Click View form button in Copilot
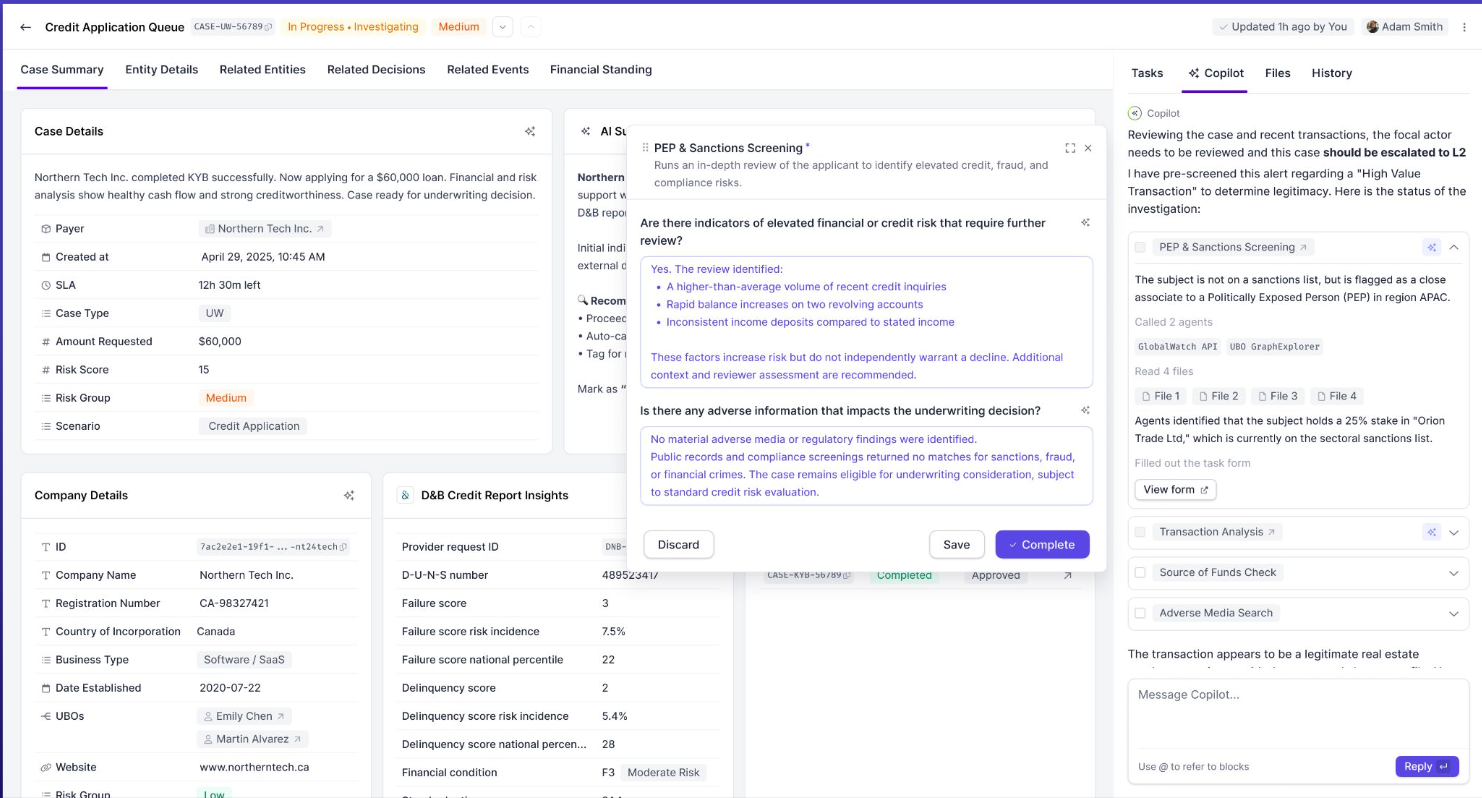The width and height of the screenshot is (1482, 798). pos(1175,490)
